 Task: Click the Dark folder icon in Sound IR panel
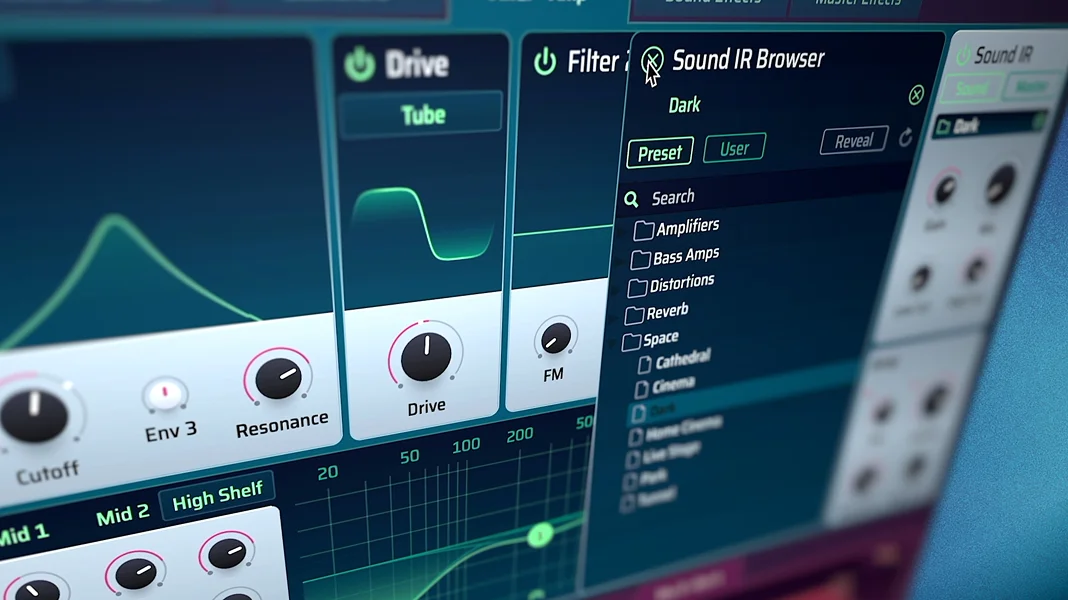tap(942, 127)
